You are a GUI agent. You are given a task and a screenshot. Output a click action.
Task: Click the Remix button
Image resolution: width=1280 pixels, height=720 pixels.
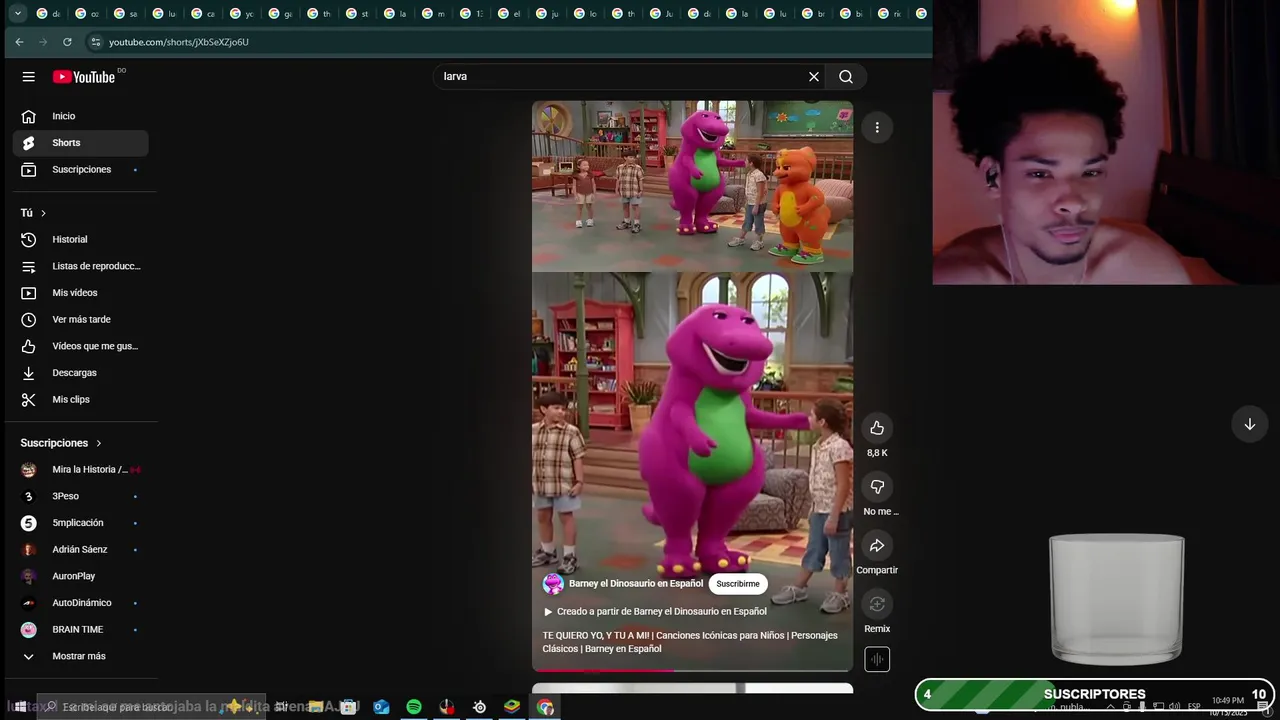click(877, 604)
